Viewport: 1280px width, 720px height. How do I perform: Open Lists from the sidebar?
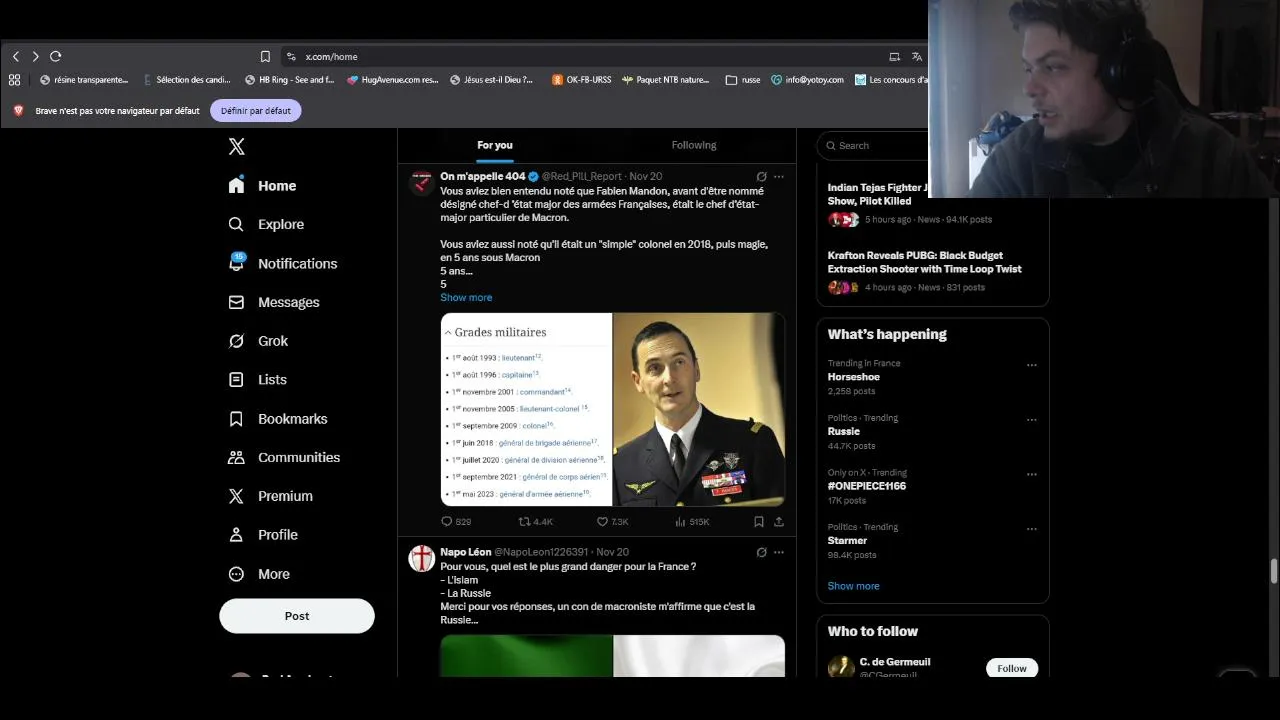[x=257, y=380]
